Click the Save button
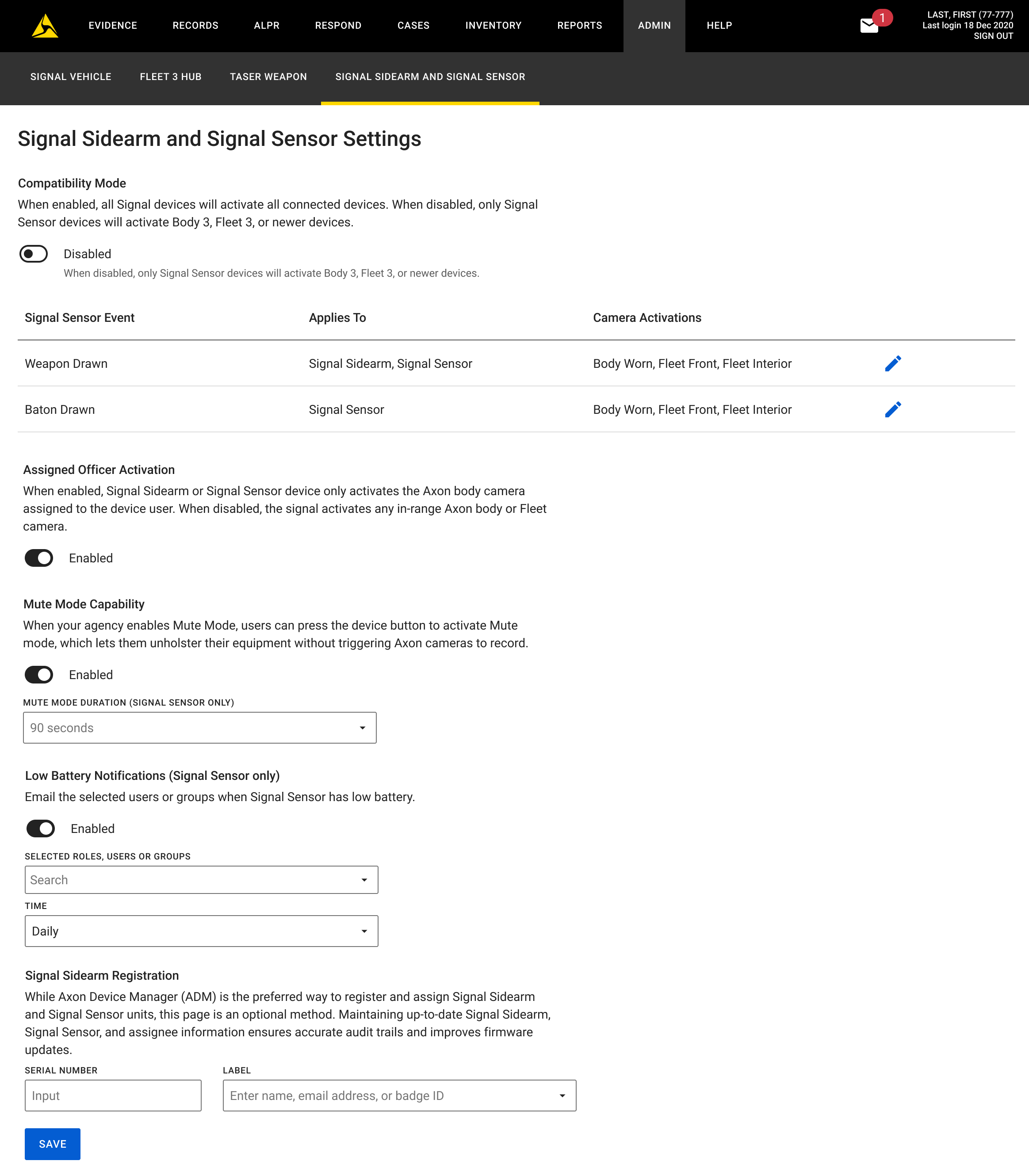1029x1176 pixels. point(52,1144)
